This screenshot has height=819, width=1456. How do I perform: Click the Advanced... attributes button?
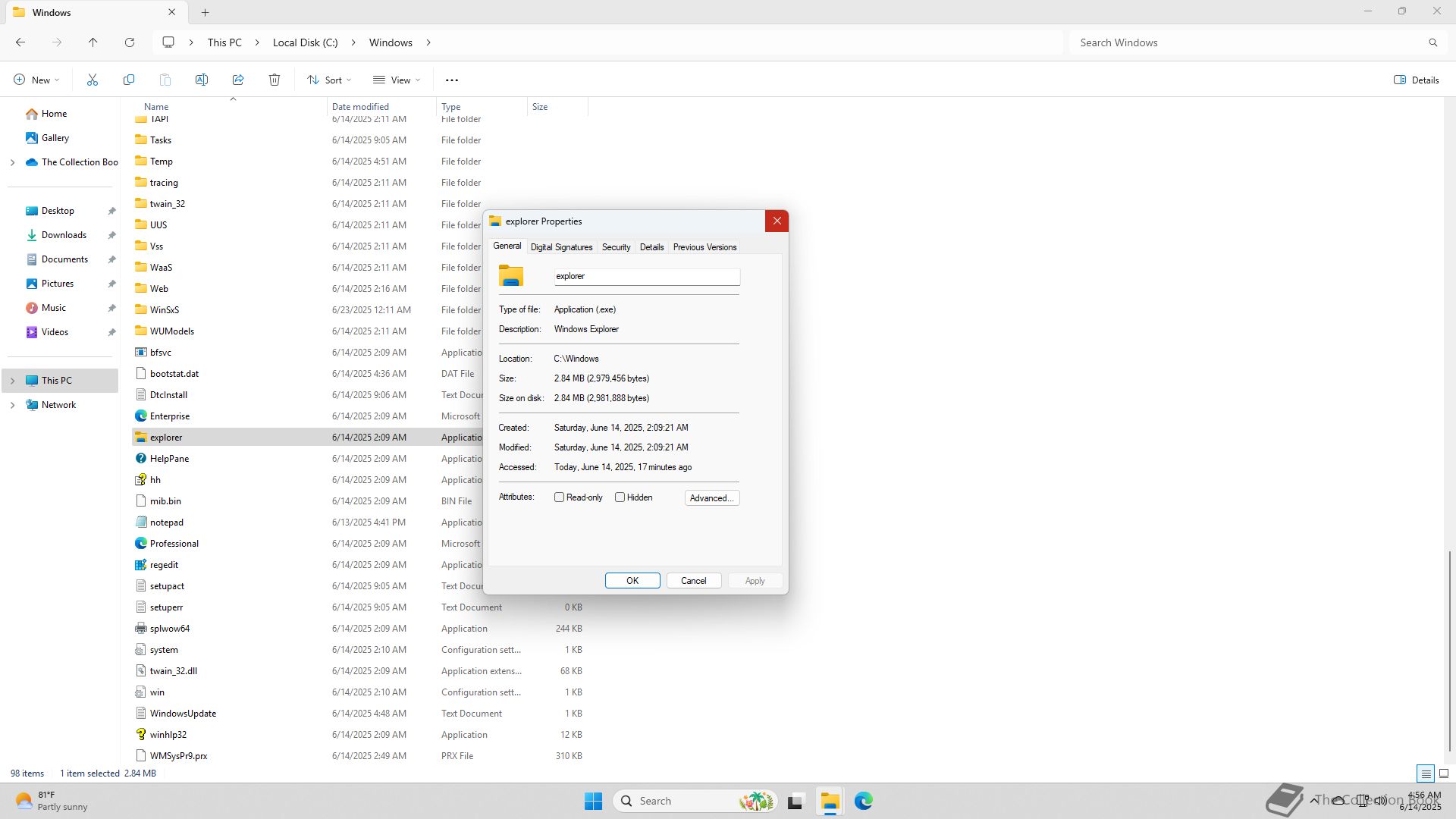(711, 498)
